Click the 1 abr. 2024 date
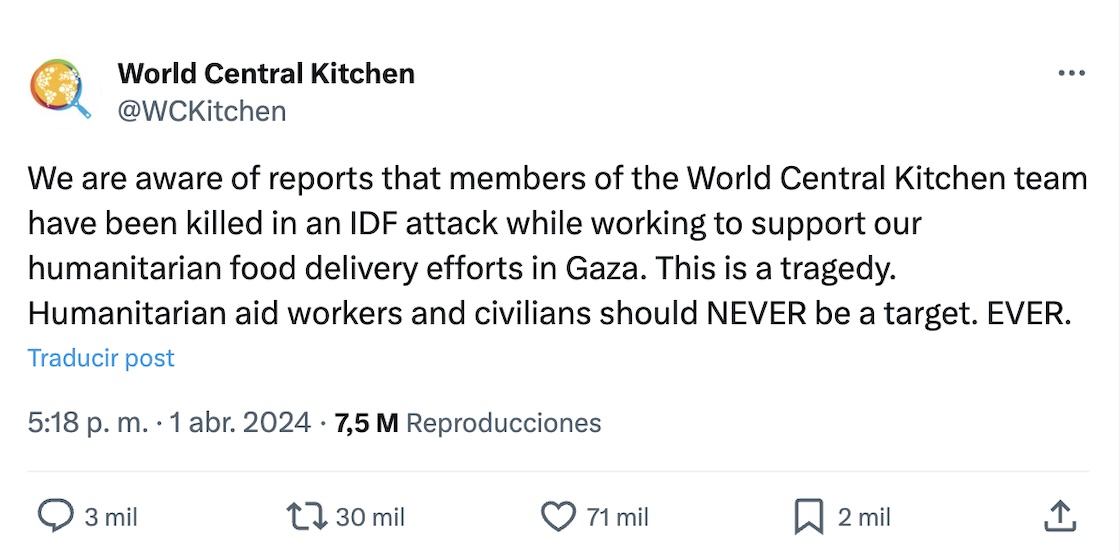The height and width of the screenshot is (553, 1120). pos(240,423)
